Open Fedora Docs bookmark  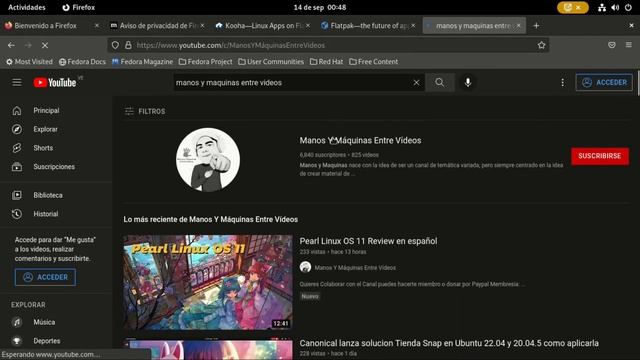pyautogui.click(x=82, y=62)
